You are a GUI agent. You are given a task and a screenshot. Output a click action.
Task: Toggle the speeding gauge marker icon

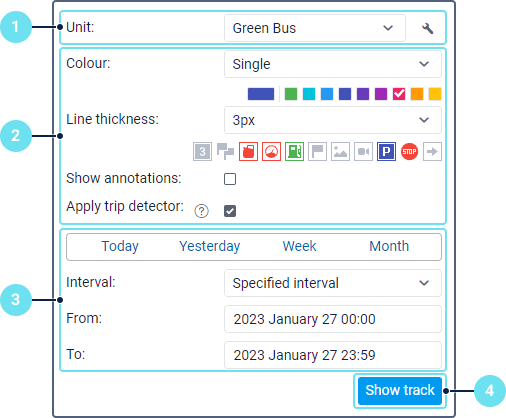point(271,152)
